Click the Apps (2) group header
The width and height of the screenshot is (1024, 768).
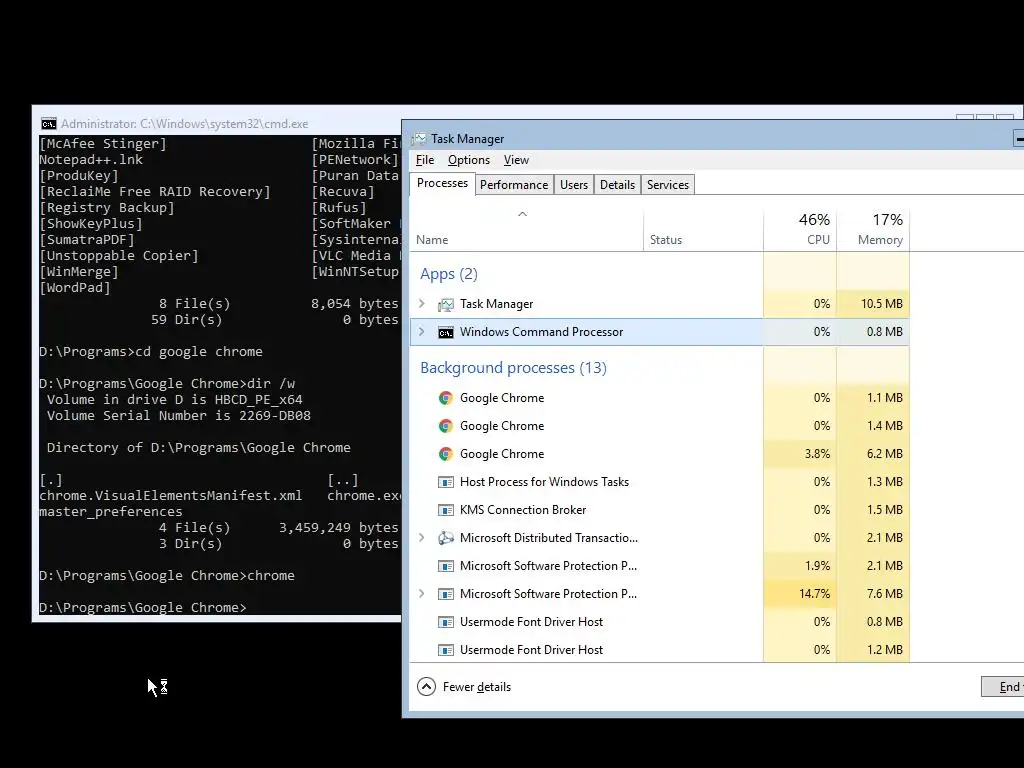coord(449,274)
